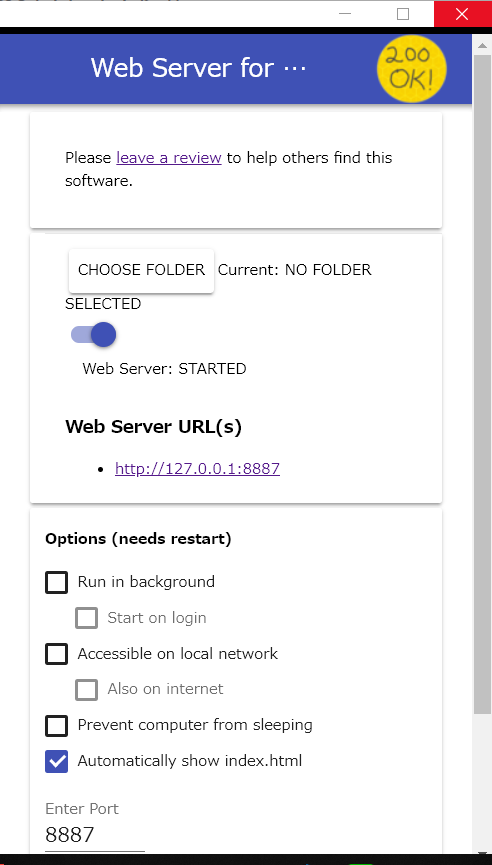Toggle the Web Server started switch off
The image size is (492, 865).
94,335
